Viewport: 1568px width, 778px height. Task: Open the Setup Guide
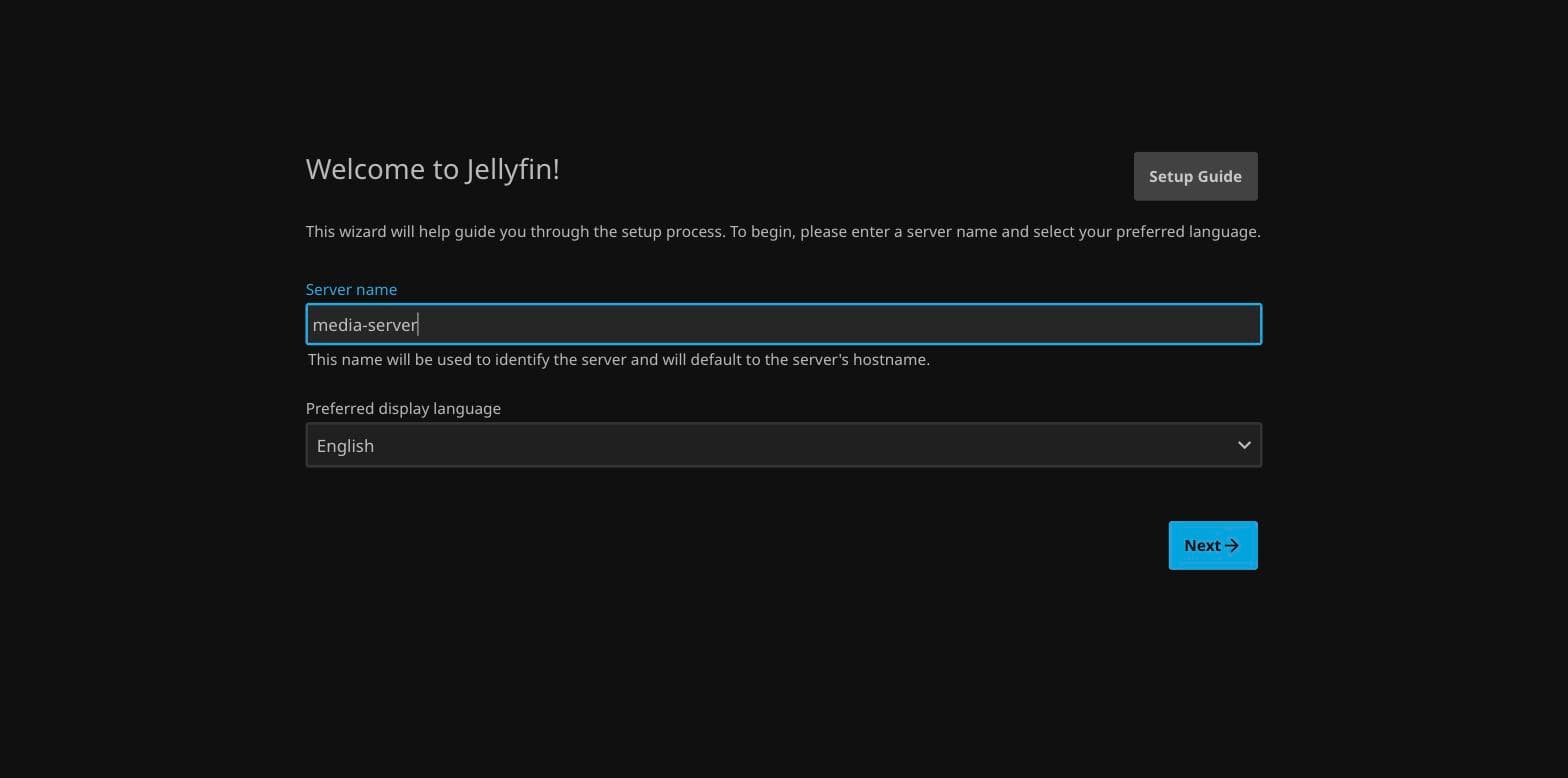[x=1195, y=176]
